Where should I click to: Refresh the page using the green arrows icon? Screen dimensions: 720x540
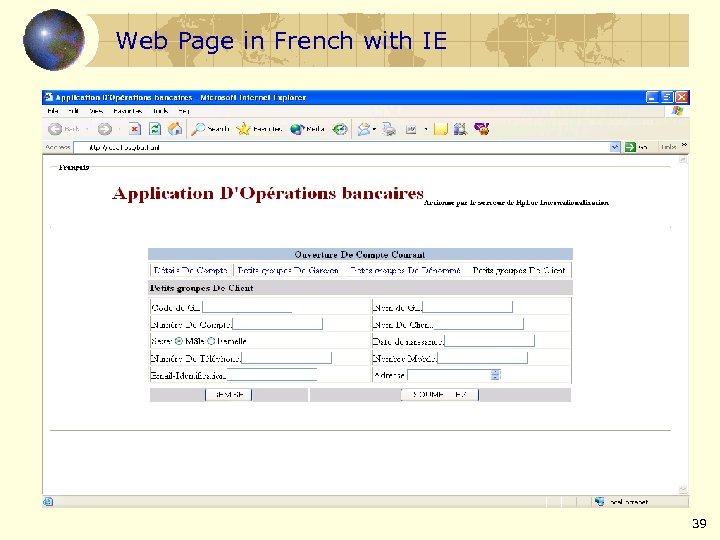pos(155,129)
